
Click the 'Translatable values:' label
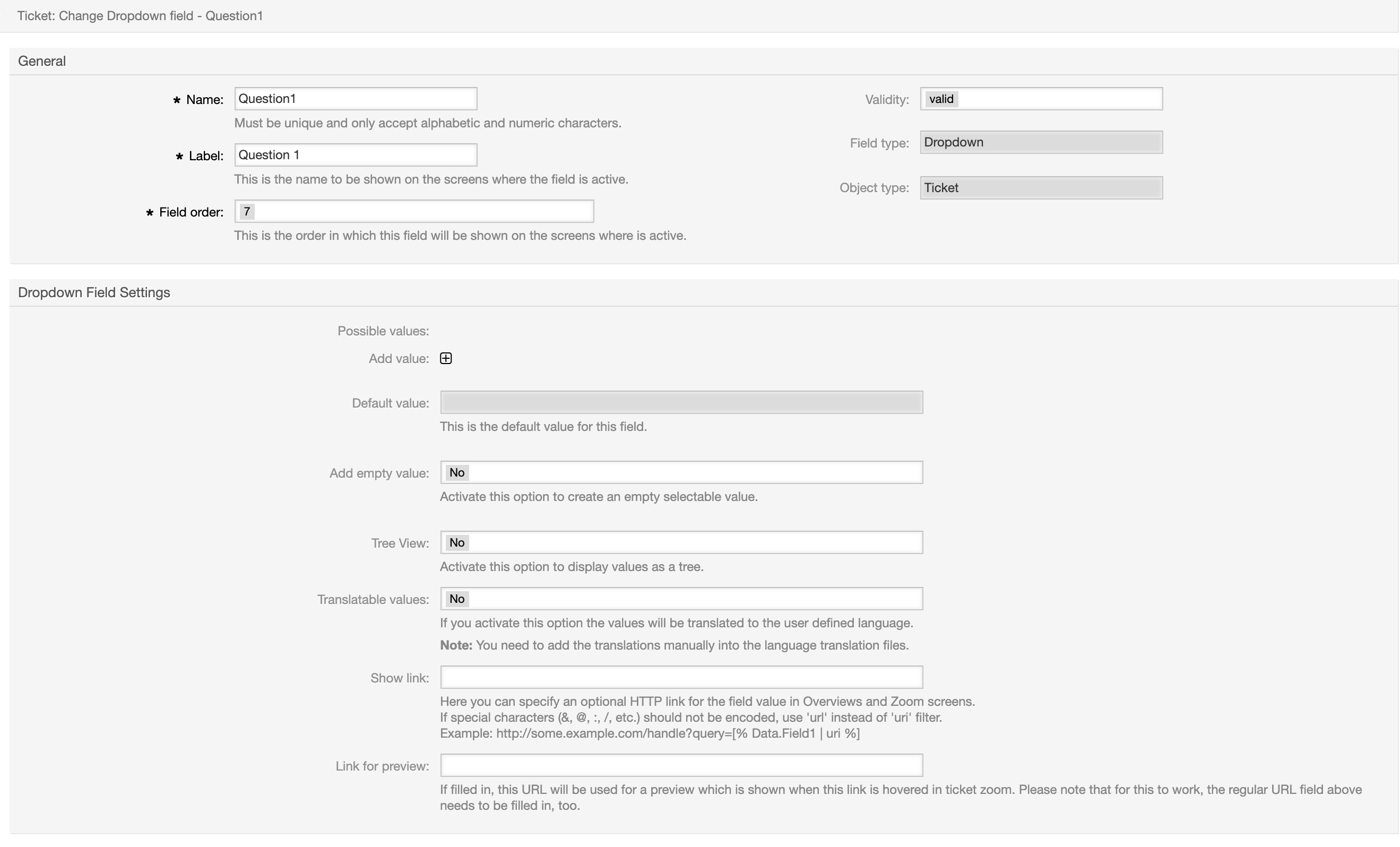tap(373, 600)
